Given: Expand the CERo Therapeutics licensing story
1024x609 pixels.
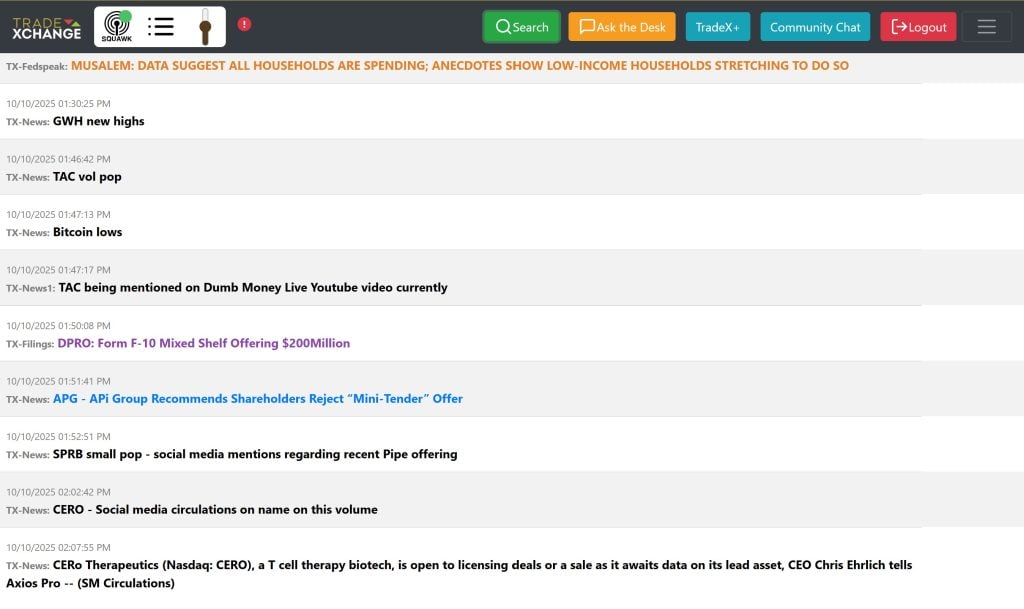Looking at the screenshot, I should pyautogui.click(x=485, y=565).
